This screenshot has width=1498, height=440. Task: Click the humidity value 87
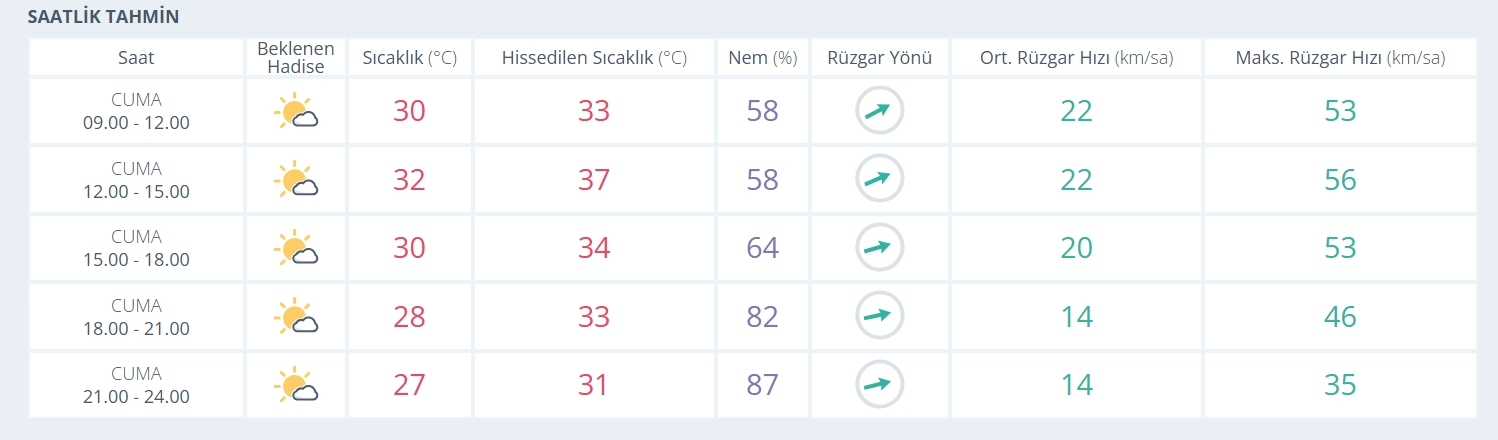pyautogui.click(x=762, y=385)
